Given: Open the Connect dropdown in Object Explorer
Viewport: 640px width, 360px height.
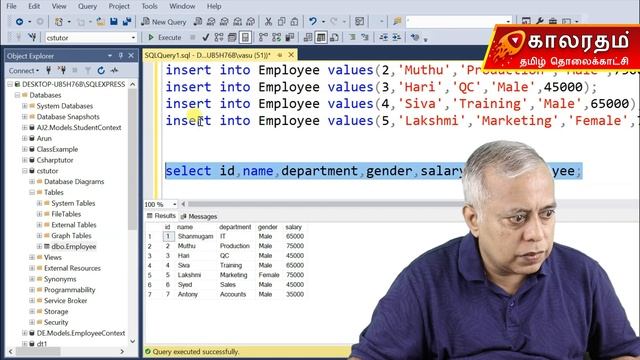Looking at the screenshot, I should [24, 71].
